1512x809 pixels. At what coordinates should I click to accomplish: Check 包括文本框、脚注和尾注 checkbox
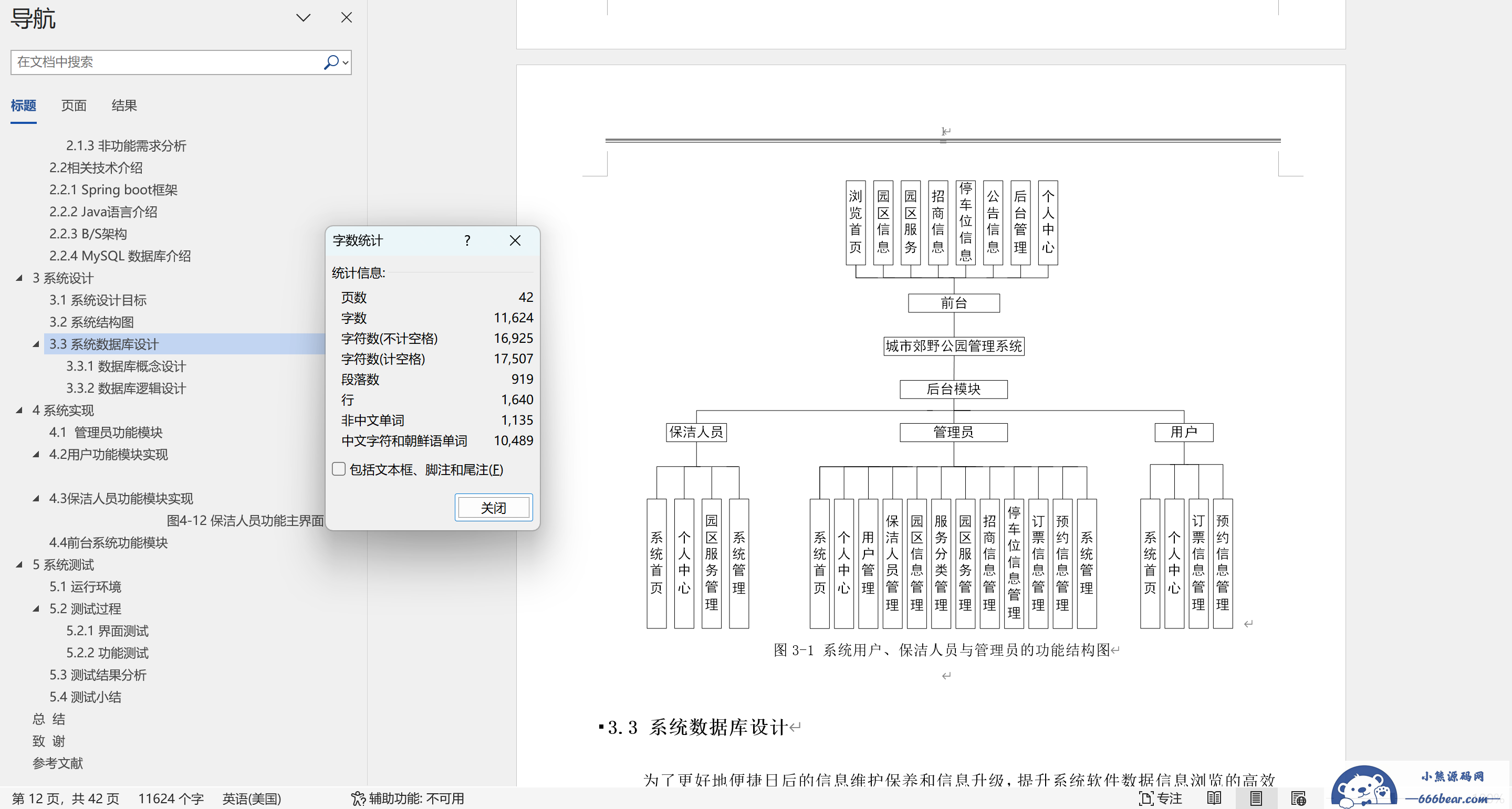click(x=339, y=469)
